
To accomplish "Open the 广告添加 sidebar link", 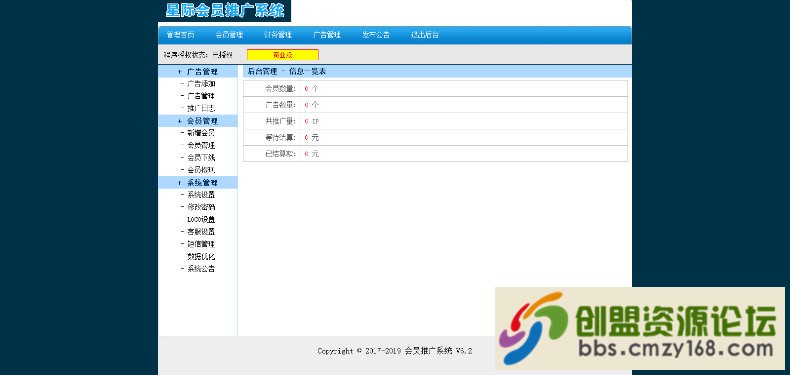I will [x=201, y=84].
